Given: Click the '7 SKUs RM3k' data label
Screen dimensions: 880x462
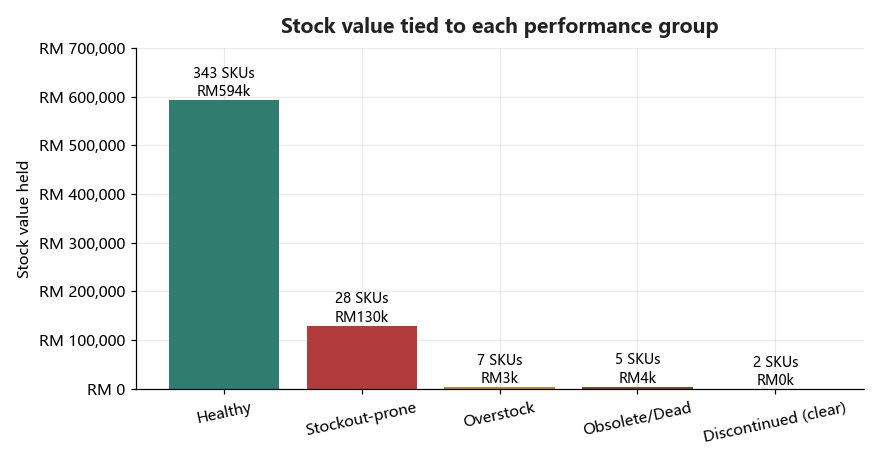Looking at the screenshot, I should [x=499, y=369].
